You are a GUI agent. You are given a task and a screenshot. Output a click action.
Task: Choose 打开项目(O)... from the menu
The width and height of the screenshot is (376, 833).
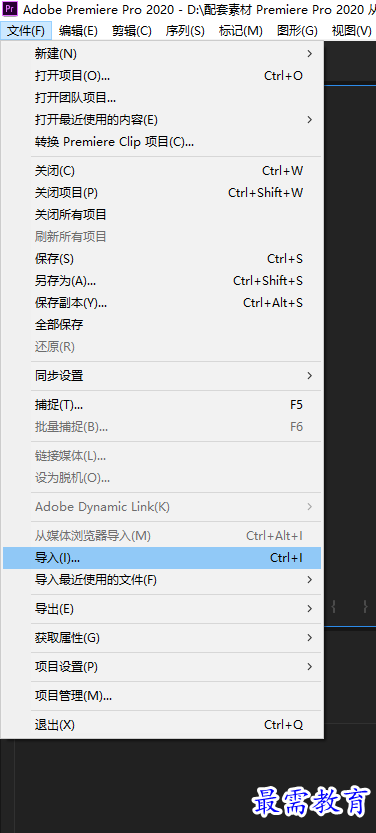tap(162, 76)
